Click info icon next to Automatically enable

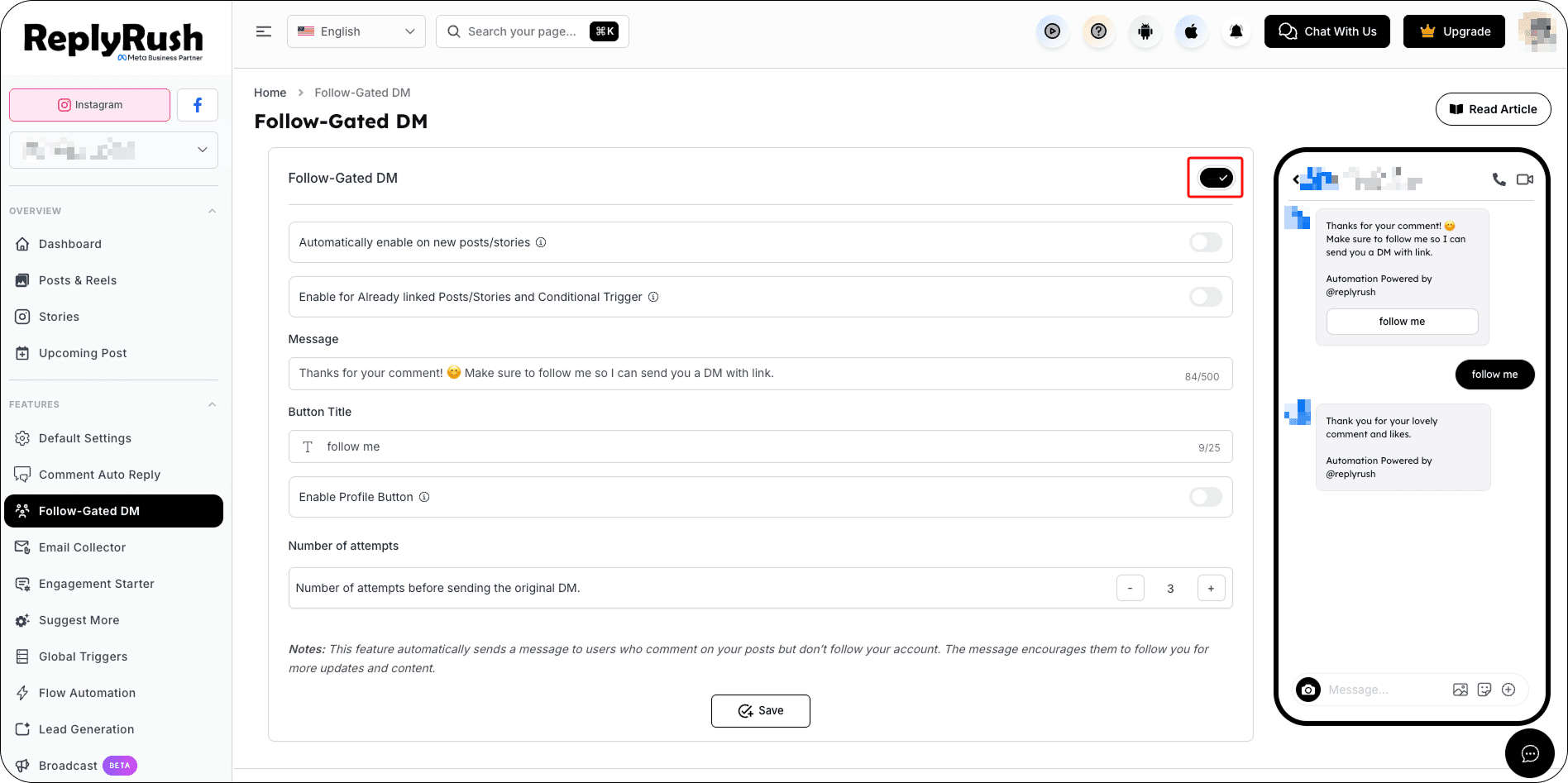coord(541,242)
